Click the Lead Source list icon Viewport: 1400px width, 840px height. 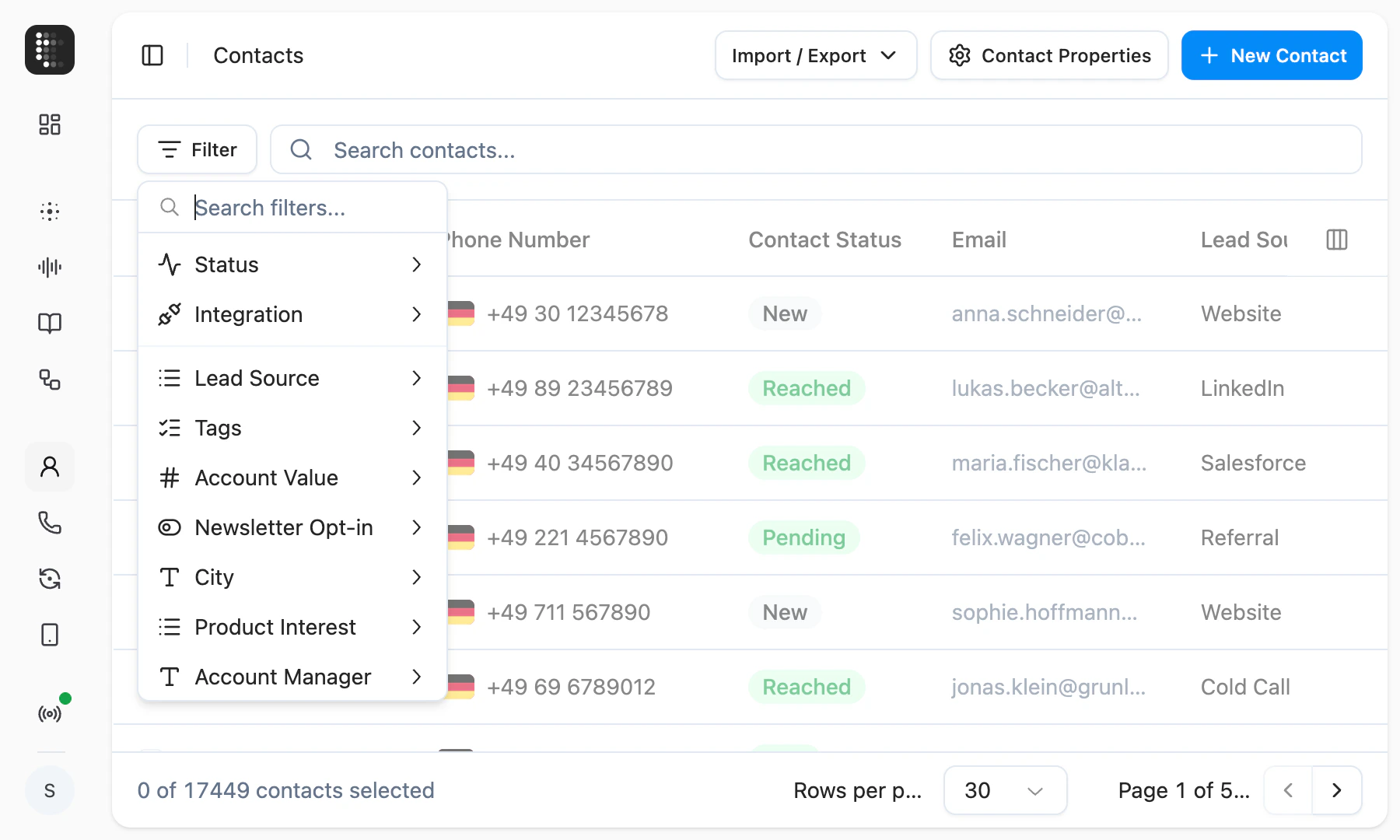click(170, 378)
